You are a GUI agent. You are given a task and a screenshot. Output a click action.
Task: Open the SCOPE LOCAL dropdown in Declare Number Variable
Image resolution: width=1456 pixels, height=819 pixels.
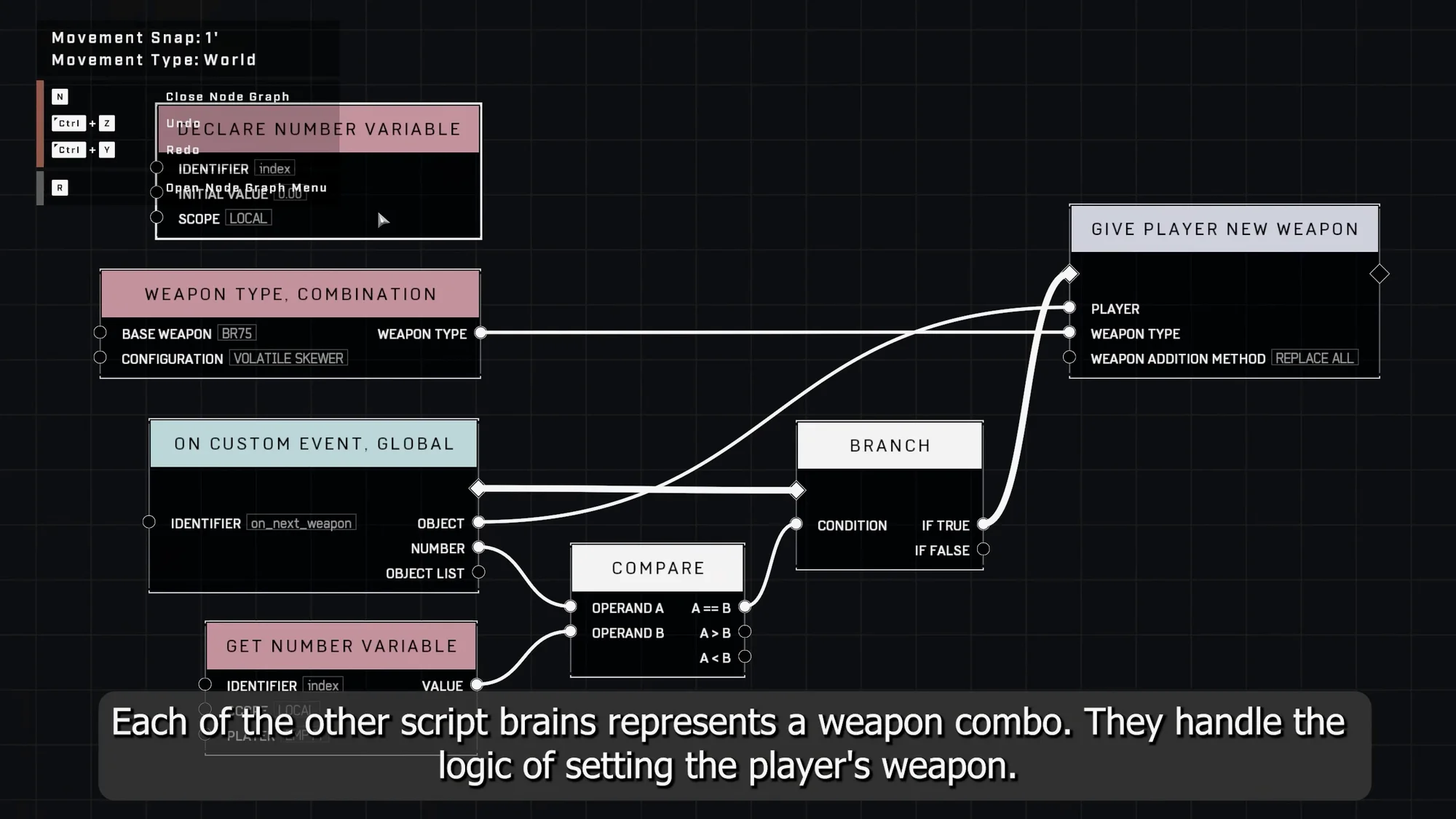point(248,218)
